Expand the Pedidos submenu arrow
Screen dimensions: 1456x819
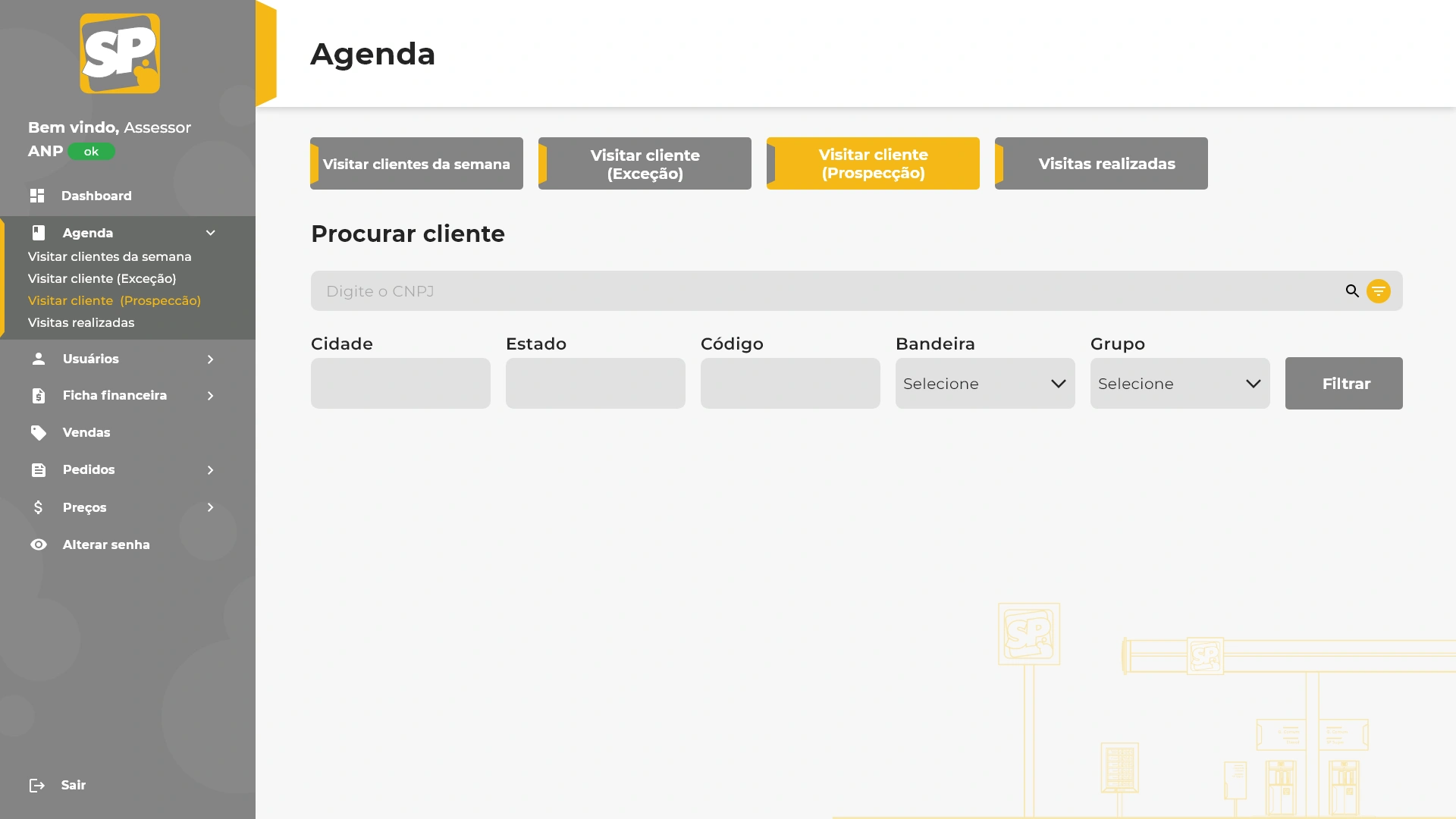point(211,470)
